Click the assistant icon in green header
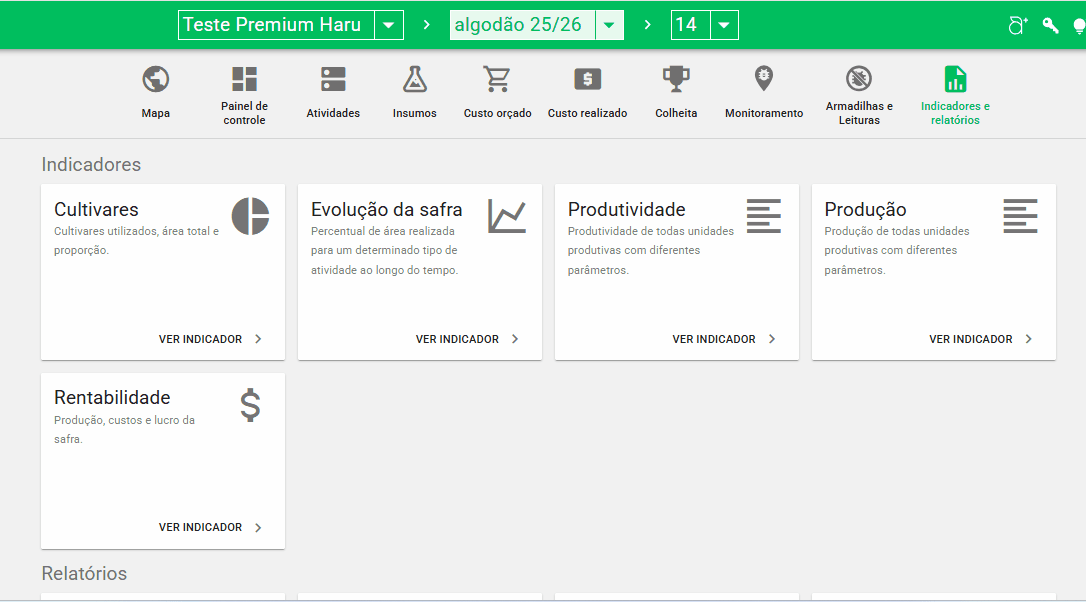 click(1017, 26)
